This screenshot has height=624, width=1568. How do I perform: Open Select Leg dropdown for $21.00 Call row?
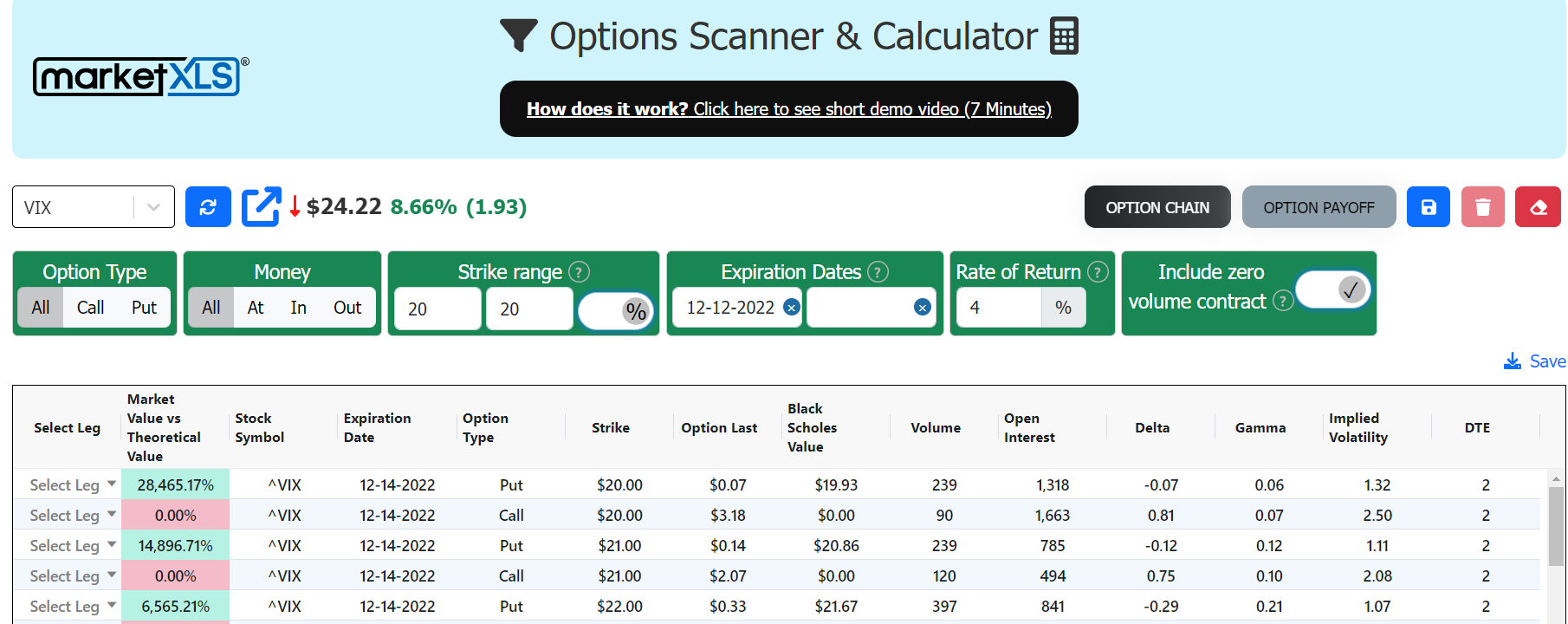73,575
